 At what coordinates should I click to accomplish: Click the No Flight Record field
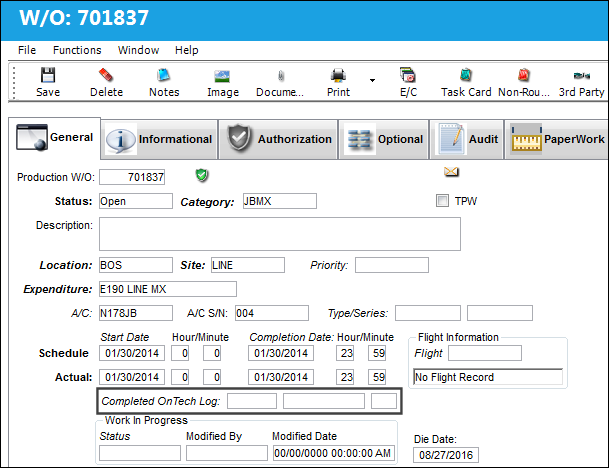(488, 377)
